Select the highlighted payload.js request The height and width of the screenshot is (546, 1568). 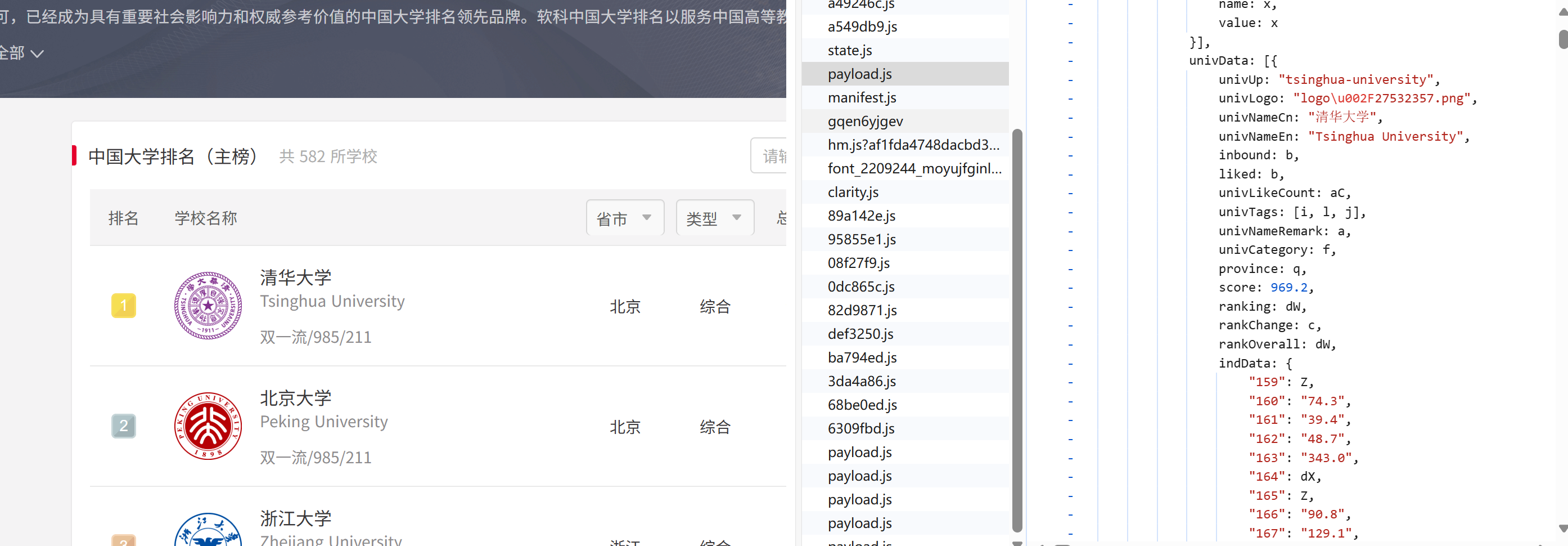pos(904,74)
